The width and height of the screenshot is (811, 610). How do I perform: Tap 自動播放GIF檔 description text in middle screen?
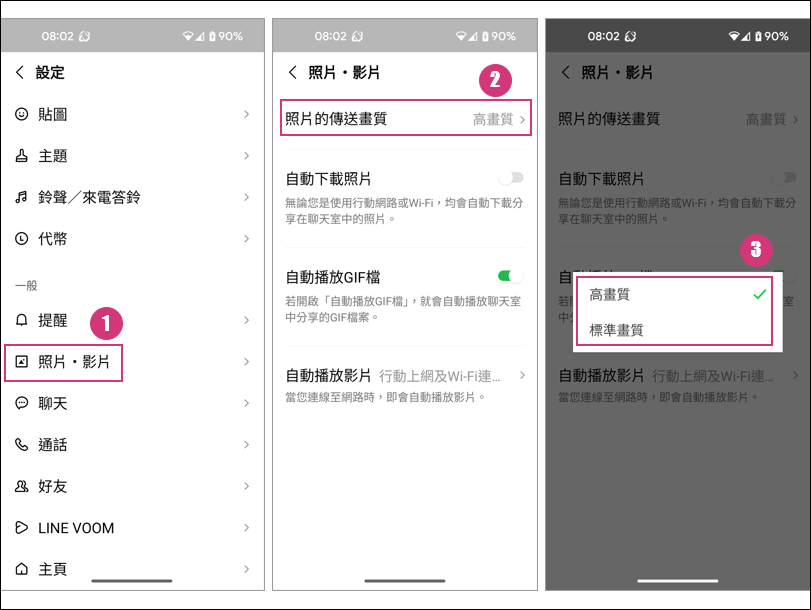403,309
